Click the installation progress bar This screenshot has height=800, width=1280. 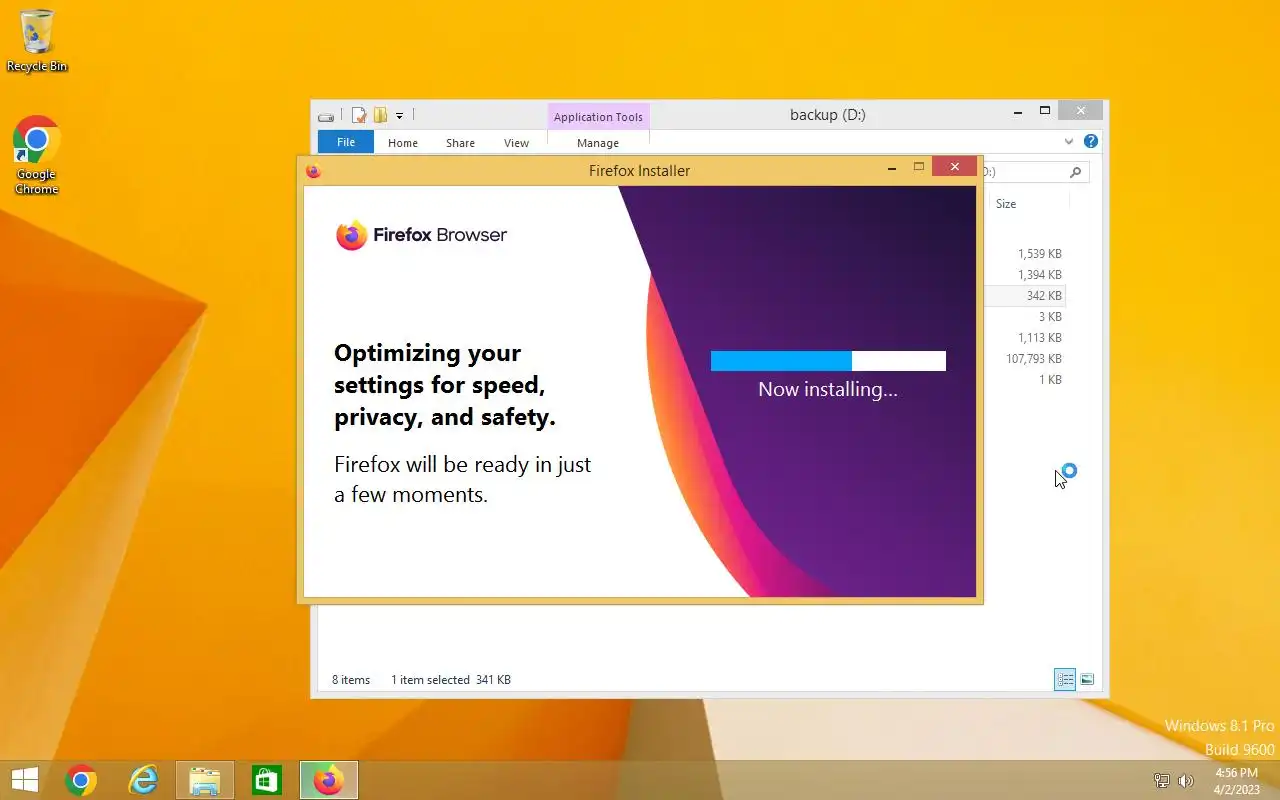828,361
